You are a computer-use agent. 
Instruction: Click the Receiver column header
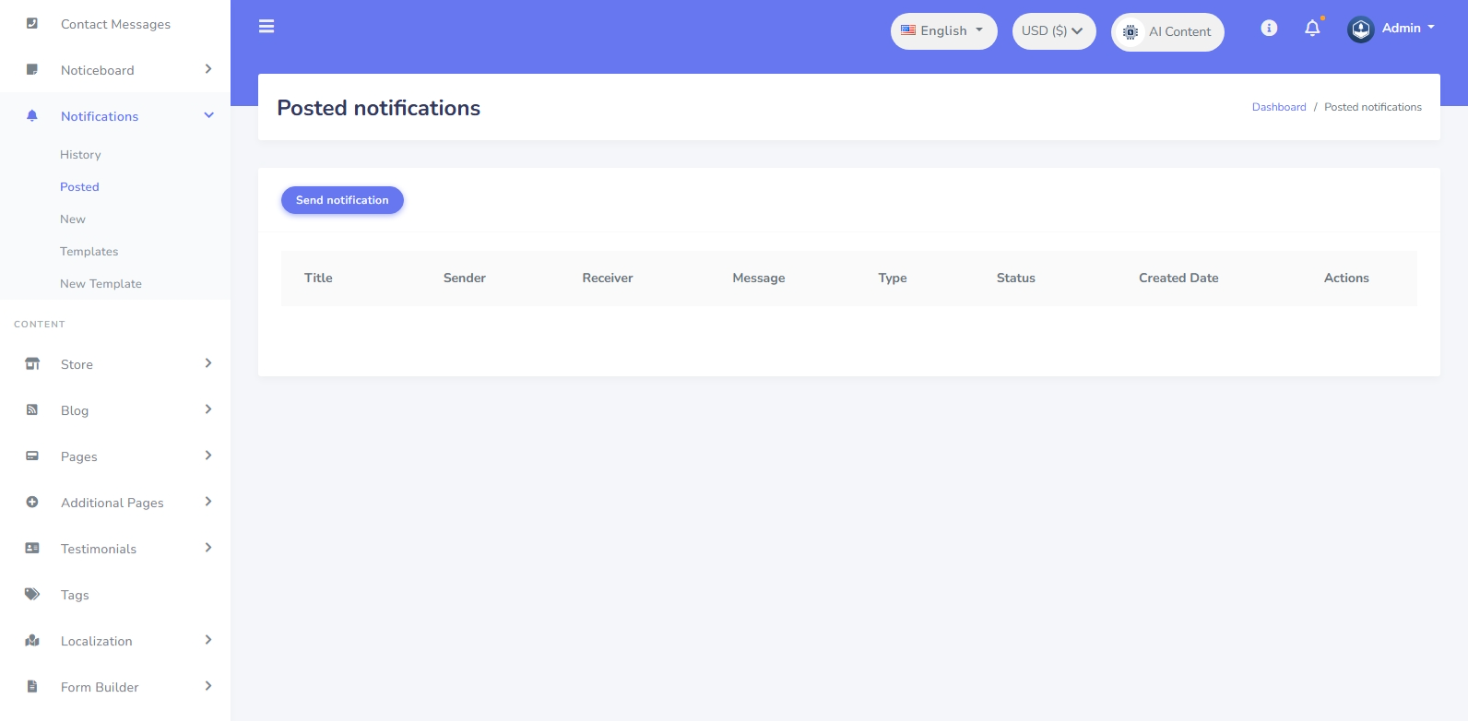(607, 278)
